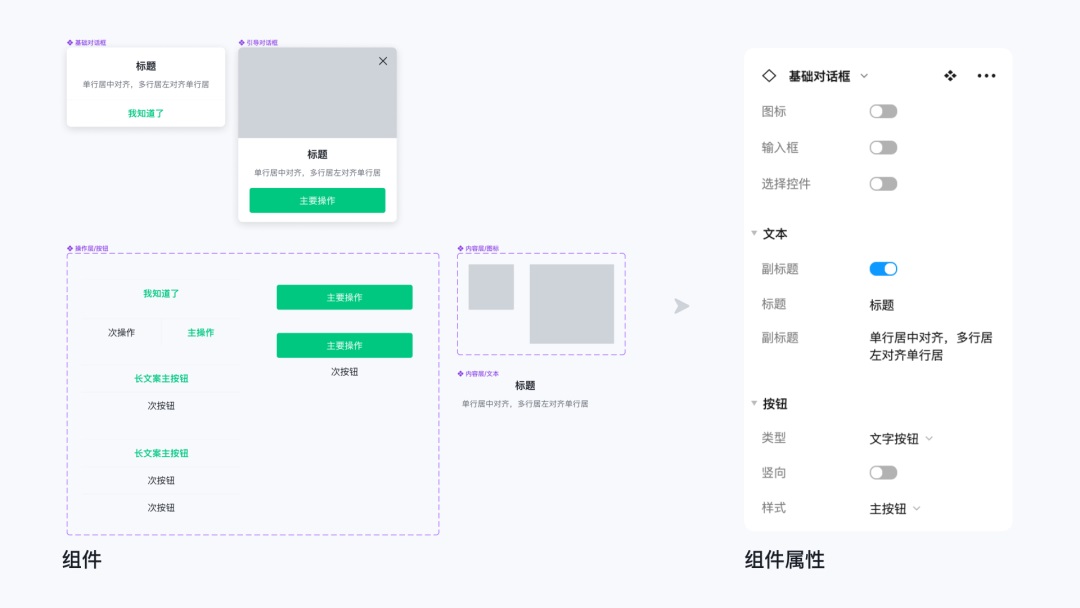Image resolution: width=1080 pixels, height=608 pixels.
Task: Click the purple component icon next to 内容层/图标 label
Action: point(460,249)
